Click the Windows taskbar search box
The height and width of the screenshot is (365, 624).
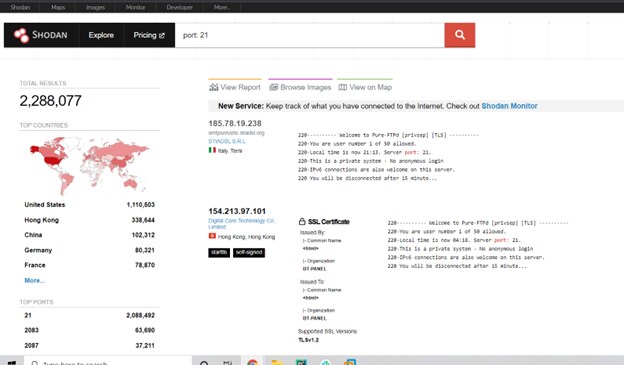click(108, 361)
